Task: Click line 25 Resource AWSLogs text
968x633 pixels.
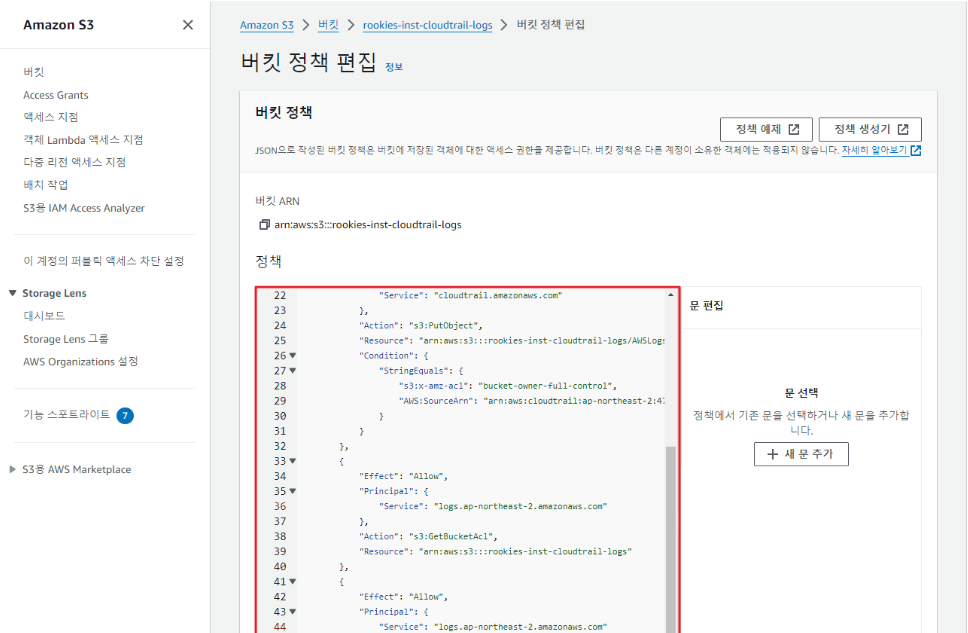Action: coord(512,340)
